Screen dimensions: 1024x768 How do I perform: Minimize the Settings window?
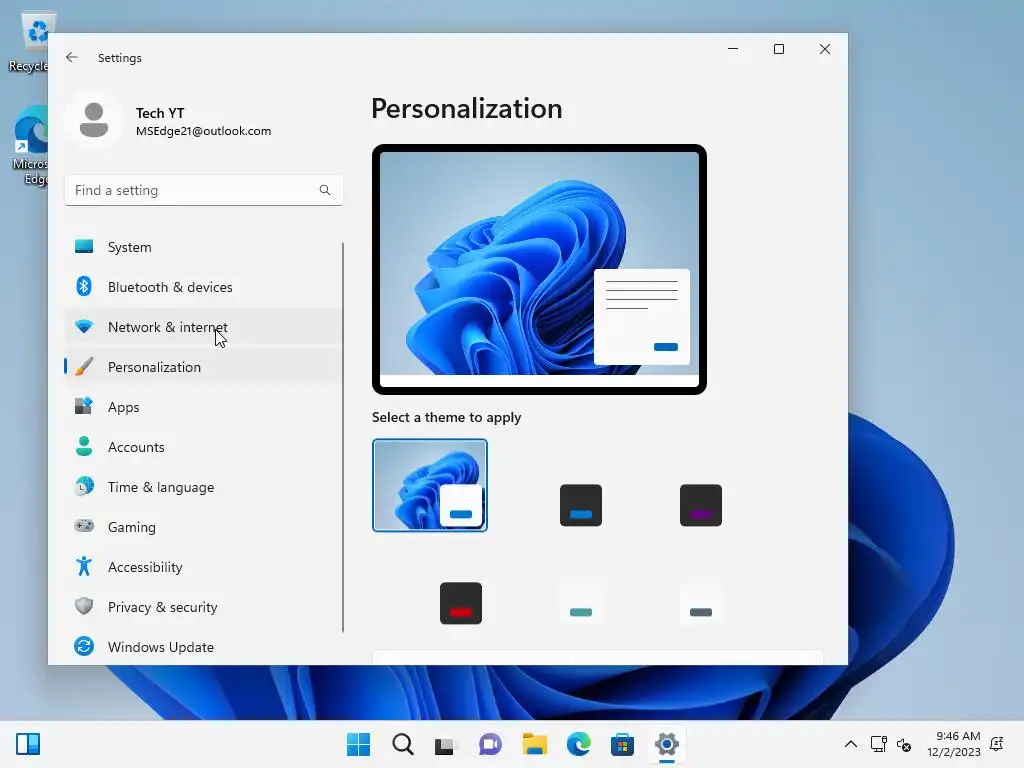pyautogui.click(x=733, y=49)
